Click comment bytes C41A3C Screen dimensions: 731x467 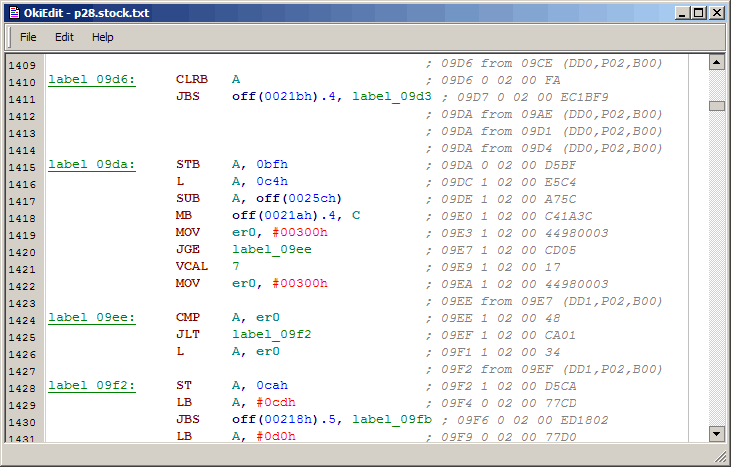click(x=569, y=216)
